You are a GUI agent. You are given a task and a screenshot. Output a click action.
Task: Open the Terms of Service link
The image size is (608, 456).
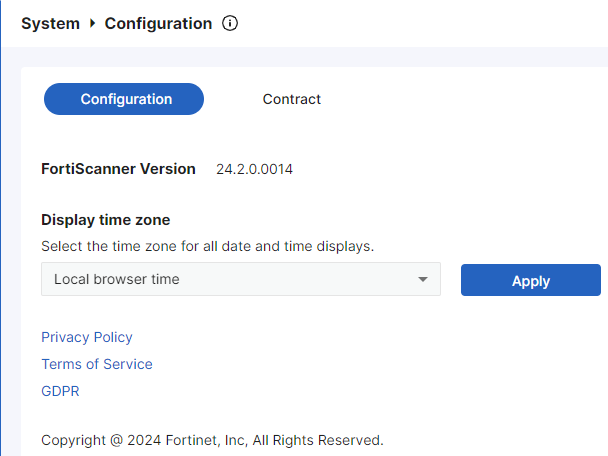click(x=97, y=364)
